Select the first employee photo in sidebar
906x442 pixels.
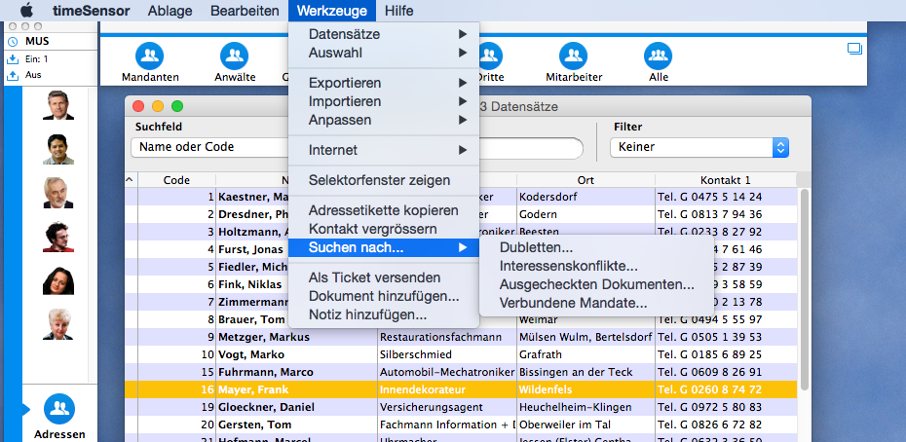(x=58, y=105)
